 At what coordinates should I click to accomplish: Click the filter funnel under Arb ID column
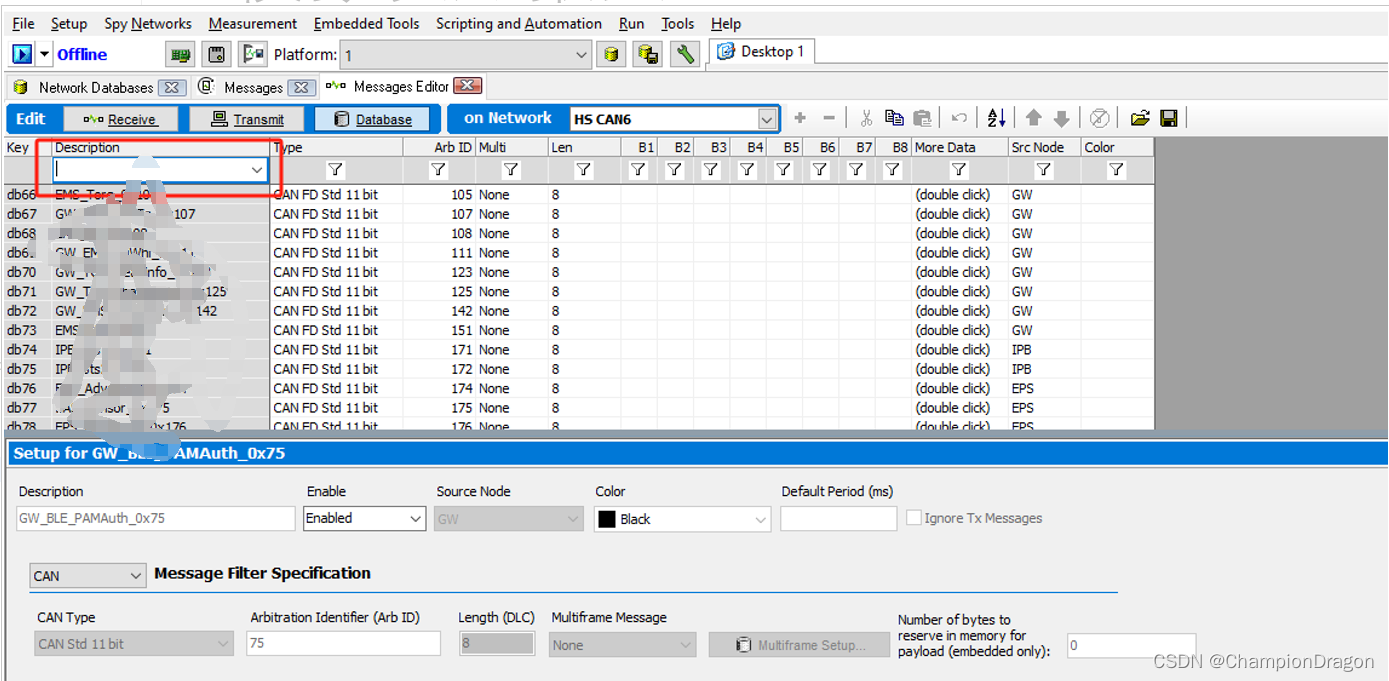pyautogui.click(x=438, y=170)
